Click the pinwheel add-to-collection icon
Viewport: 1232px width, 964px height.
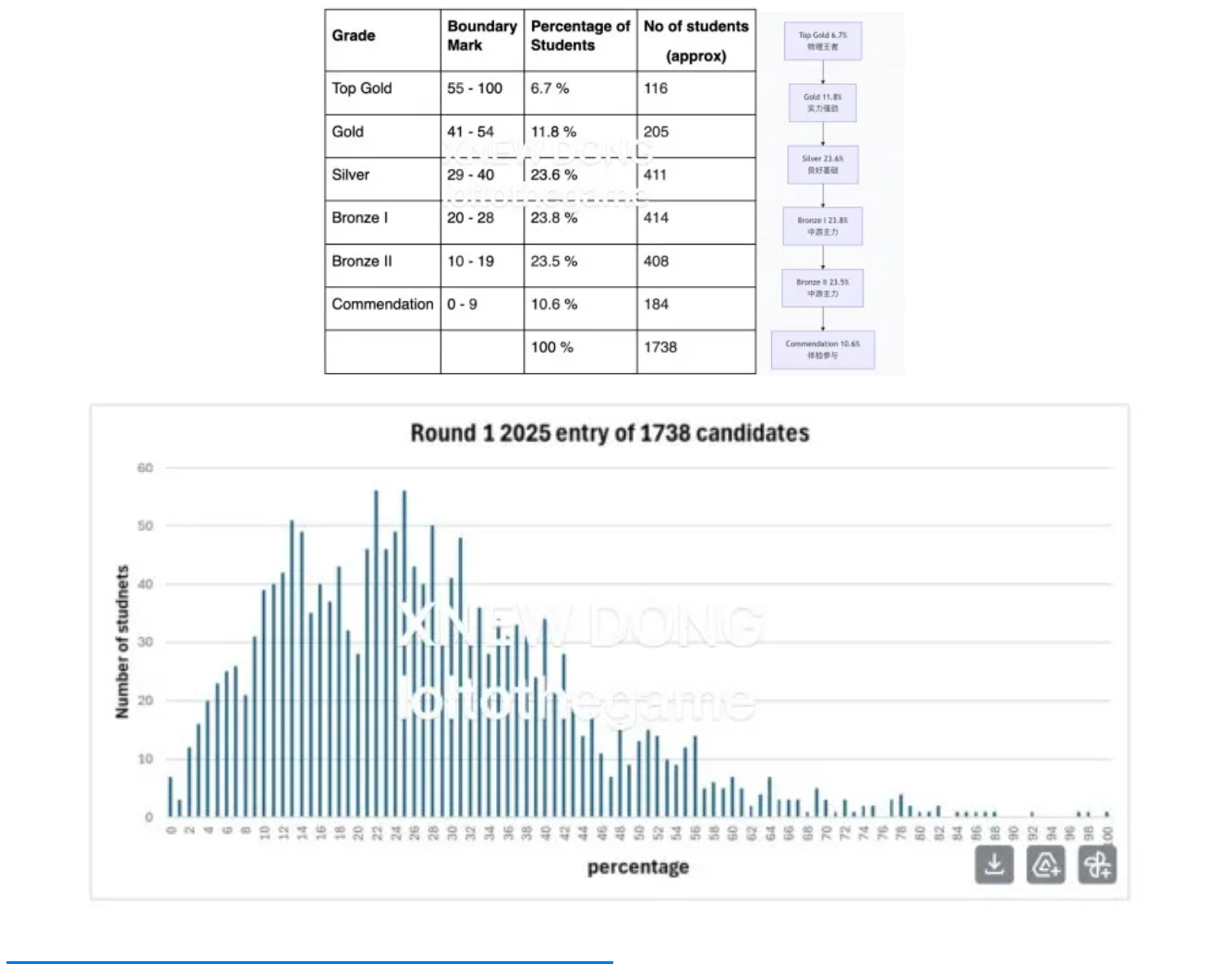tap(1097, 864)
